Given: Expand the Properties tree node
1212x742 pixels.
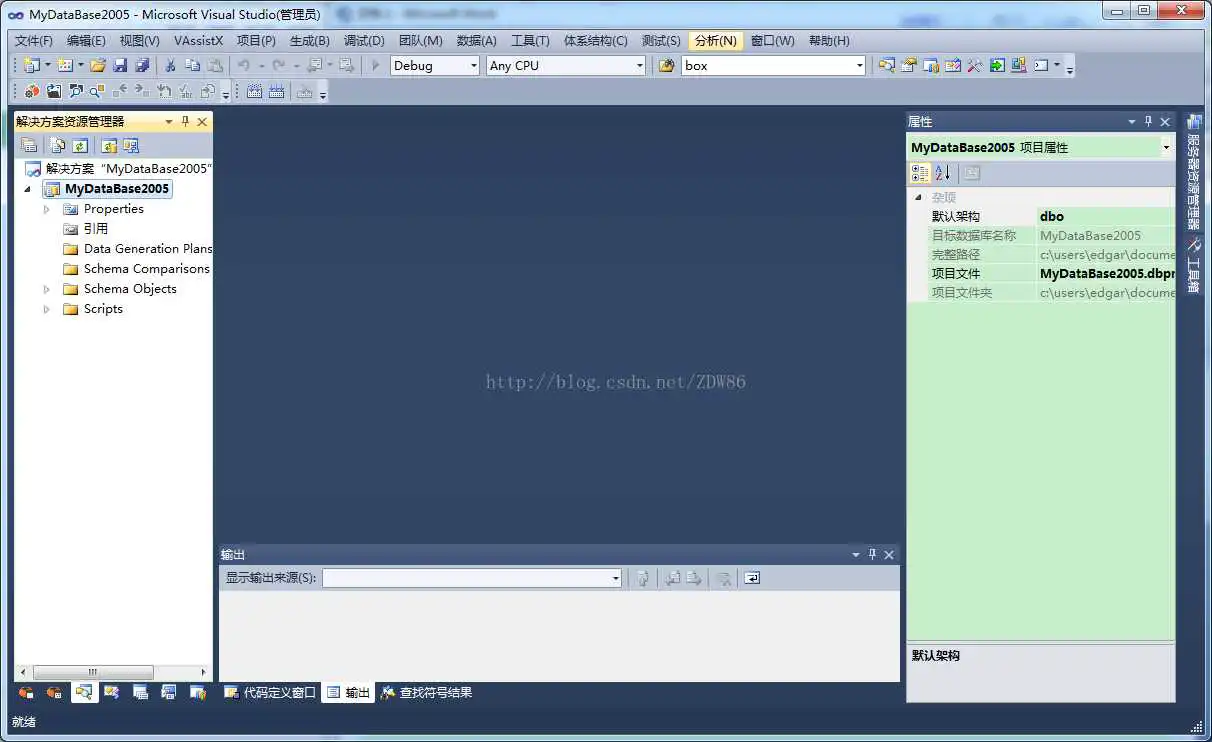Looking at the screenshot, I should pos(46,209).
